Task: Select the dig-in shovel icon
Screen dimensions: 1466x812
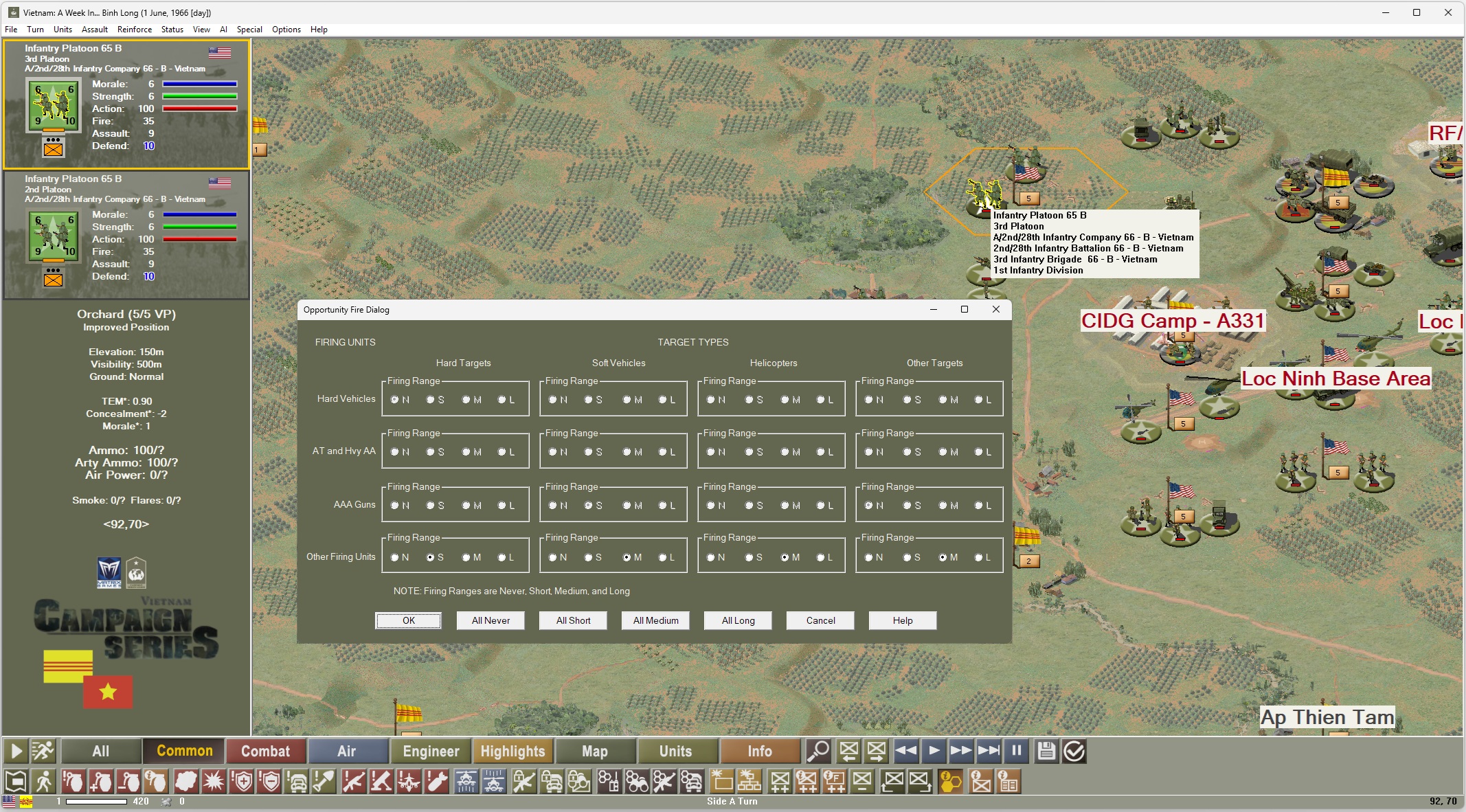Action: pos(324,782)
